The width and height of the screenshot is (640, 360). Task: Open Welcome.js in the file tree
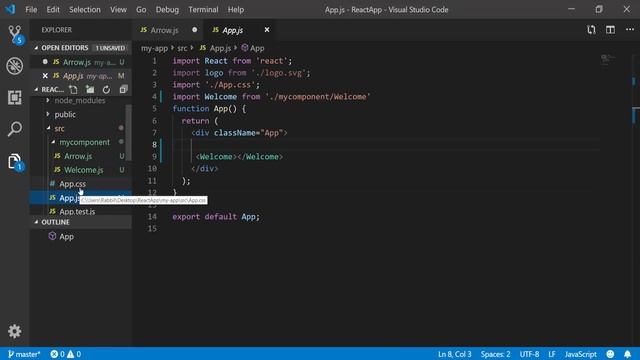tap(83, 170)
